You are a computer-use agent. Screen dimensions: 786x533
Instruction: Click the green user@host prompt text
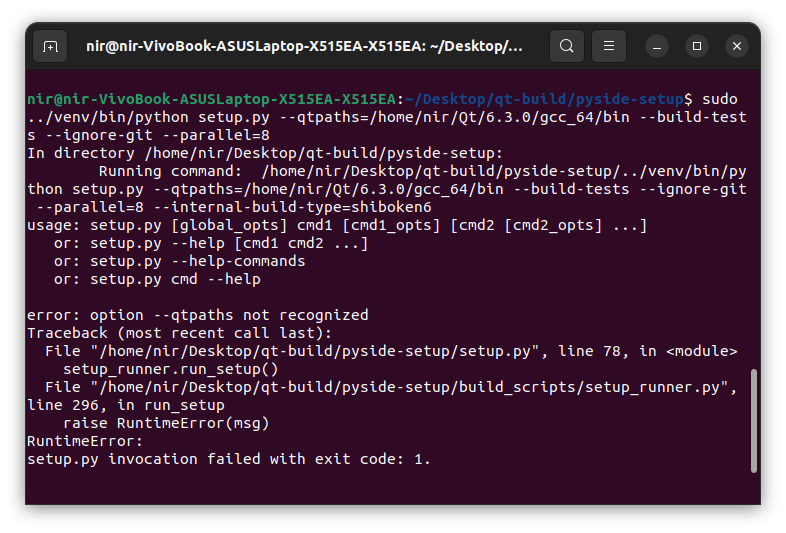(x=211, y=99)
